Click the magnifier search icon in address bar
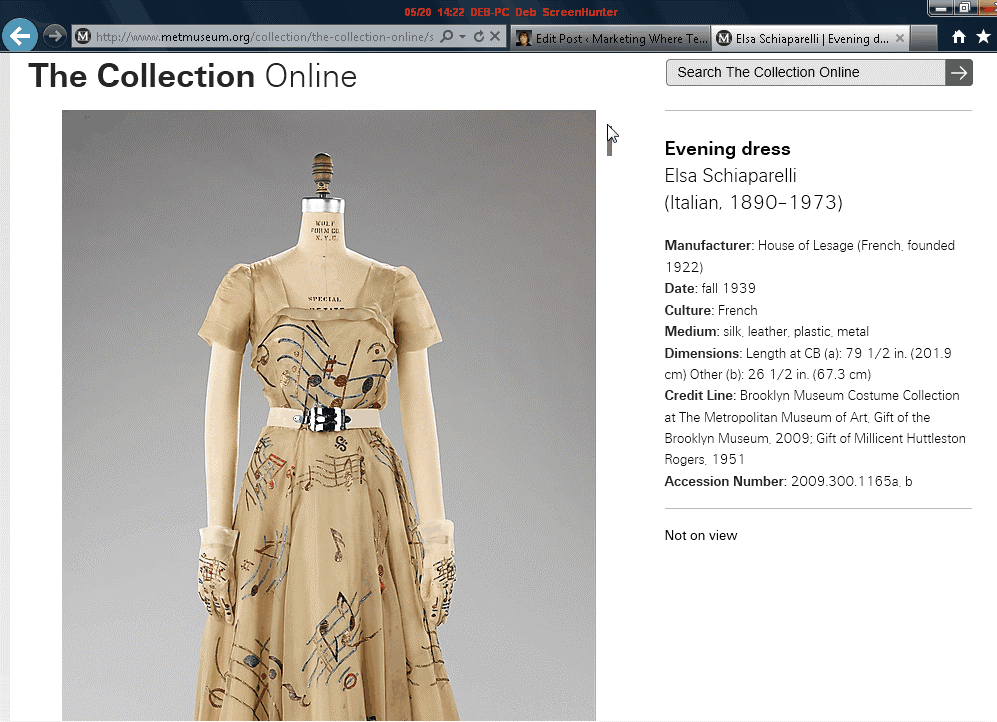The image size is (997, 722). 447,37
